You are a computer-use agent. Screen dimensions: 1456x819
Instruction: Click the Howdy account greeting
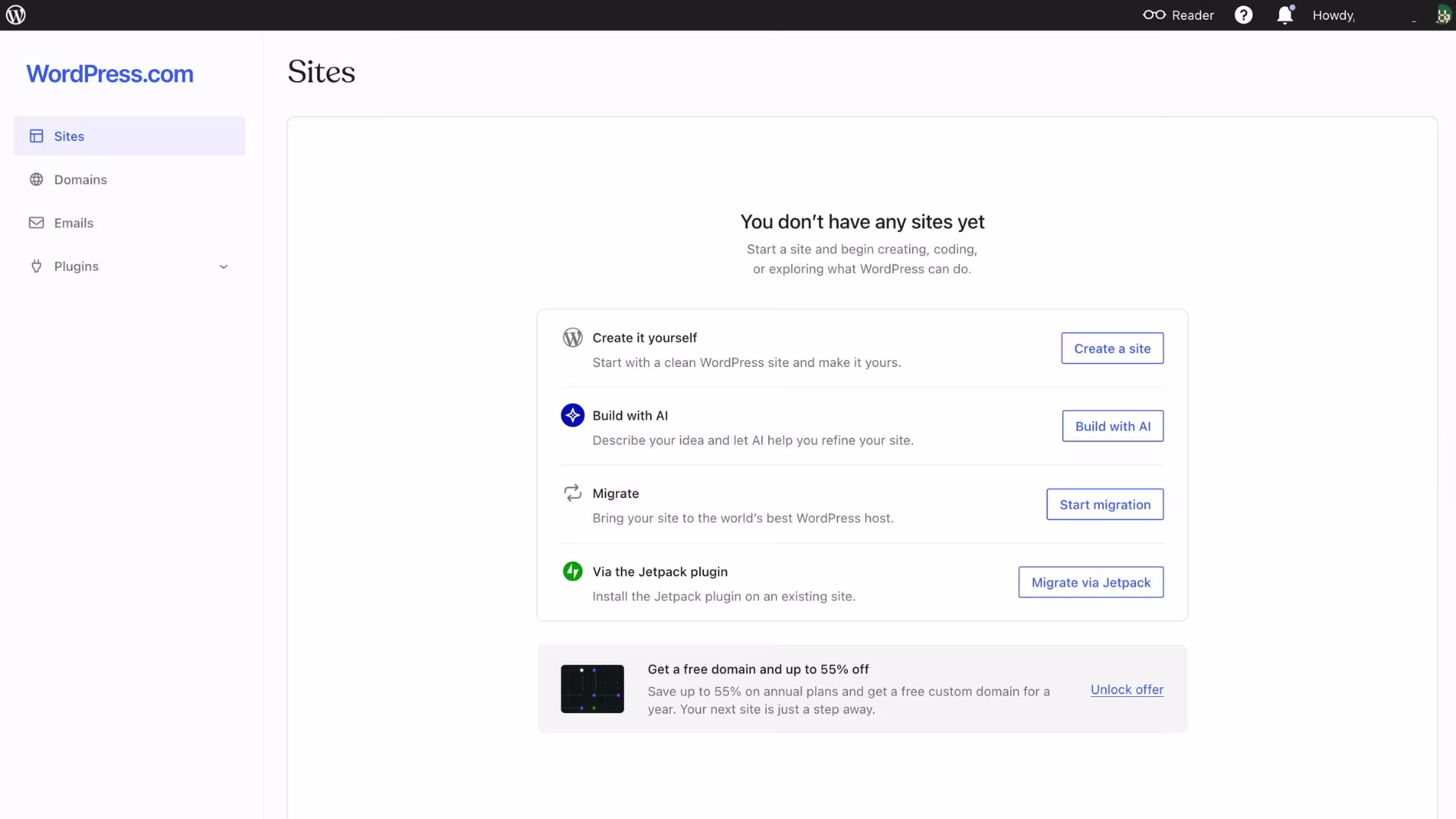[1334, 15]
